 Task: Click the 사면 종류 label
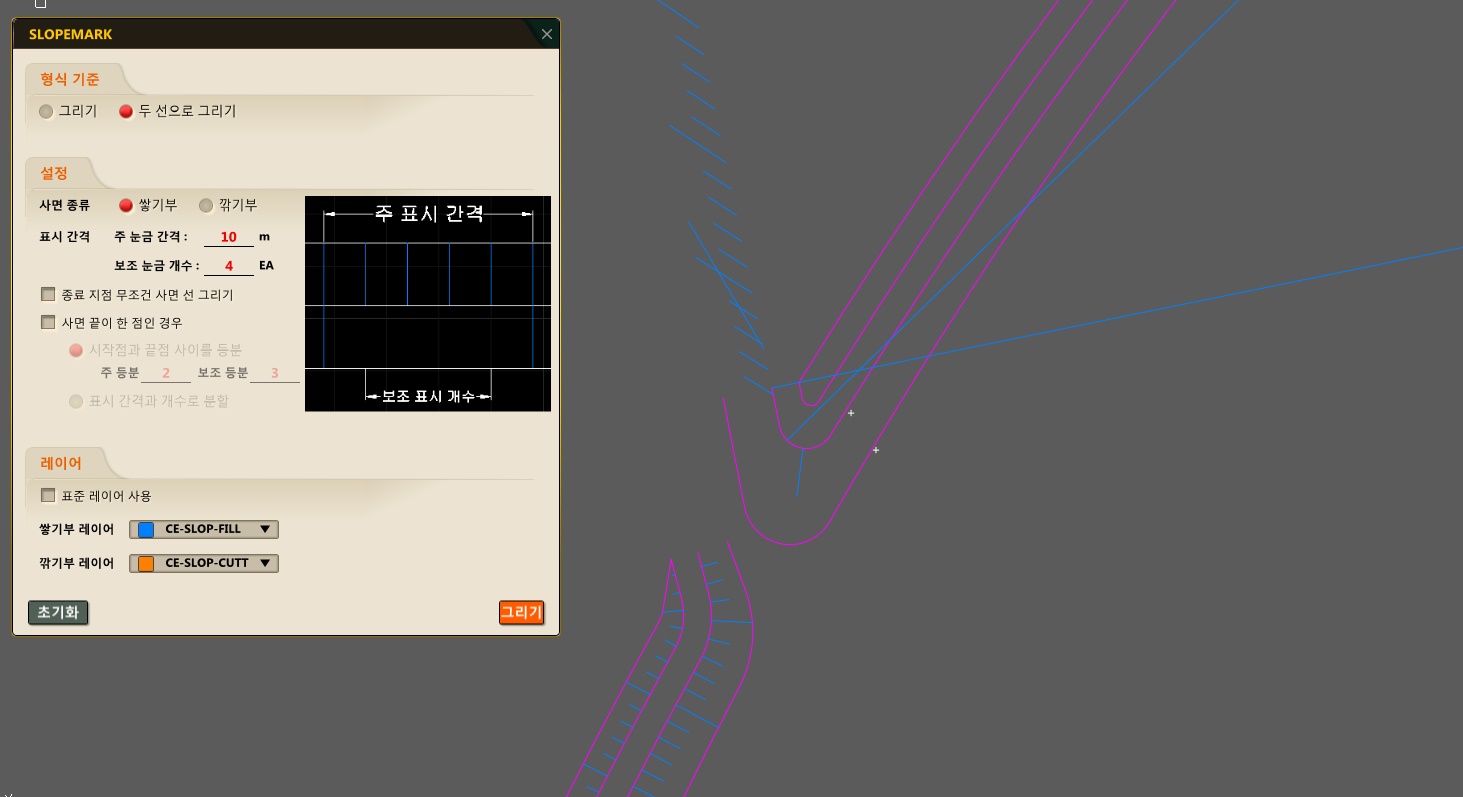pos(64,206)
